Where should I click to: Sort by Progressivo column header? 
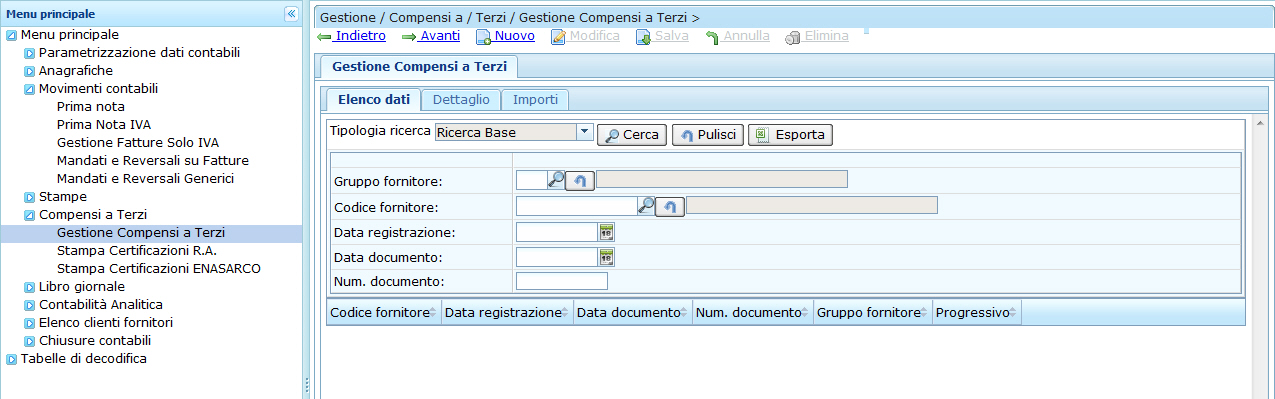click(976, 313)
